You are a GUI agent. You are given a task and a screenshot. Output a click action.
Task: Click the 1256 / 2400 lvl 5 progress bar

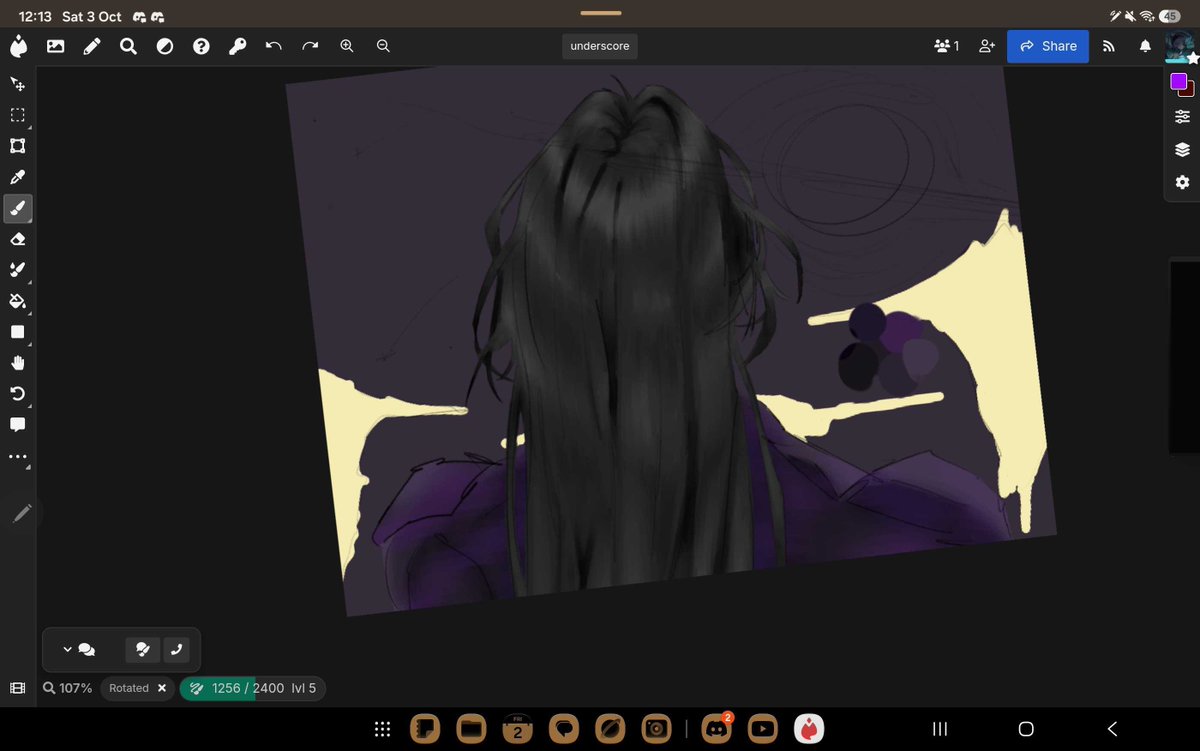coord(253,688)
